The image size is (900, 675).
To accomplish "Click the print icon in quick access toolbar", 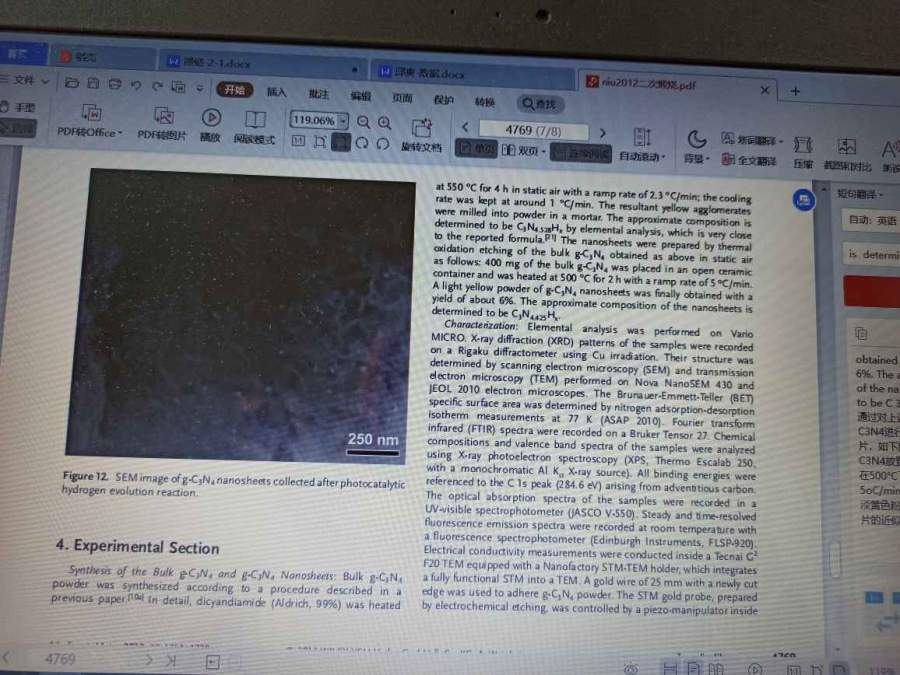I will point(115,84).
